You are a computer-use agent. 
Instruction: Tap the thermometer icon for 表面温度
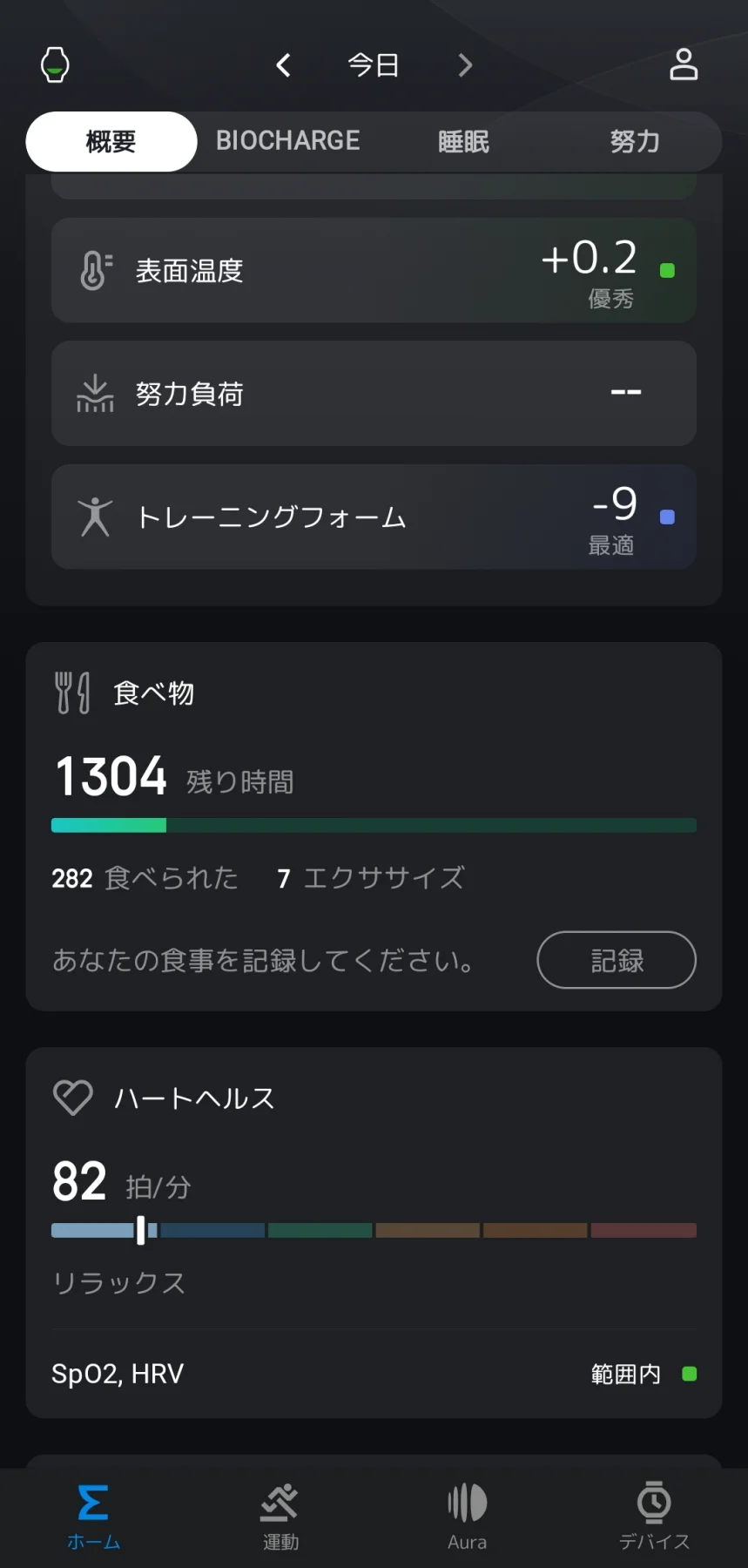(95, 271)
